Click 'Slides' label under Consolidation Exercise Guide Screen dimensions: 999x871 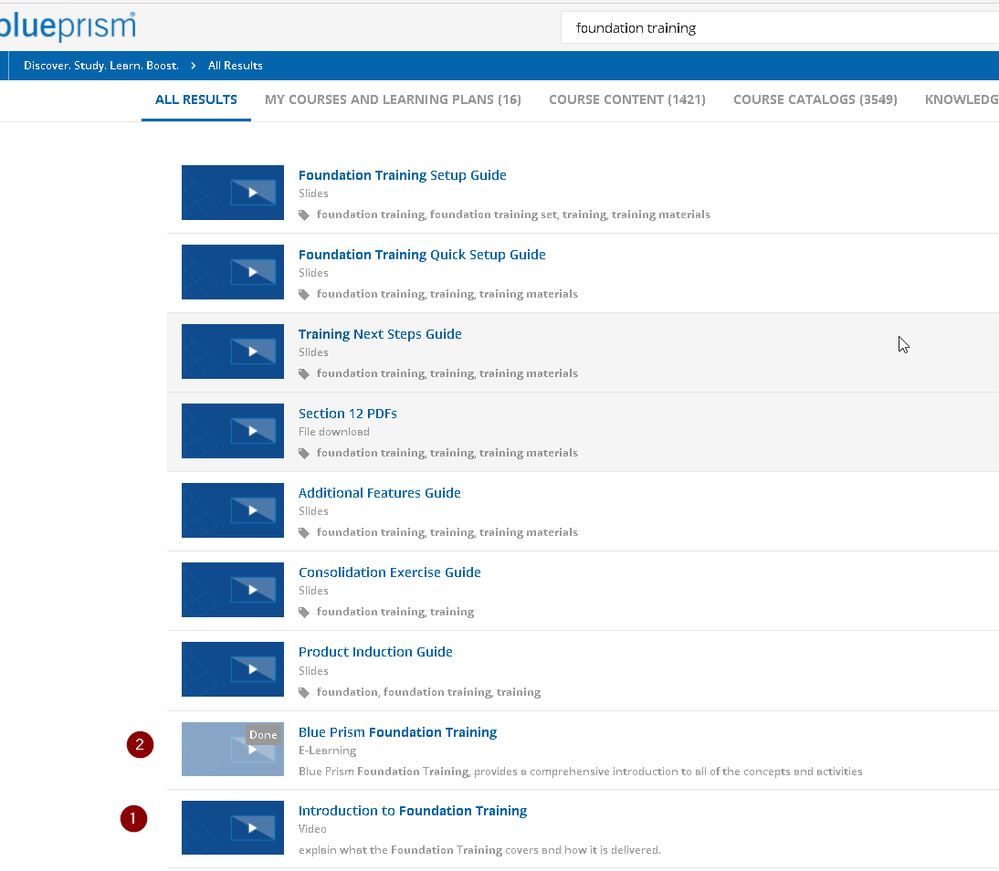click(x=313, y=591)
